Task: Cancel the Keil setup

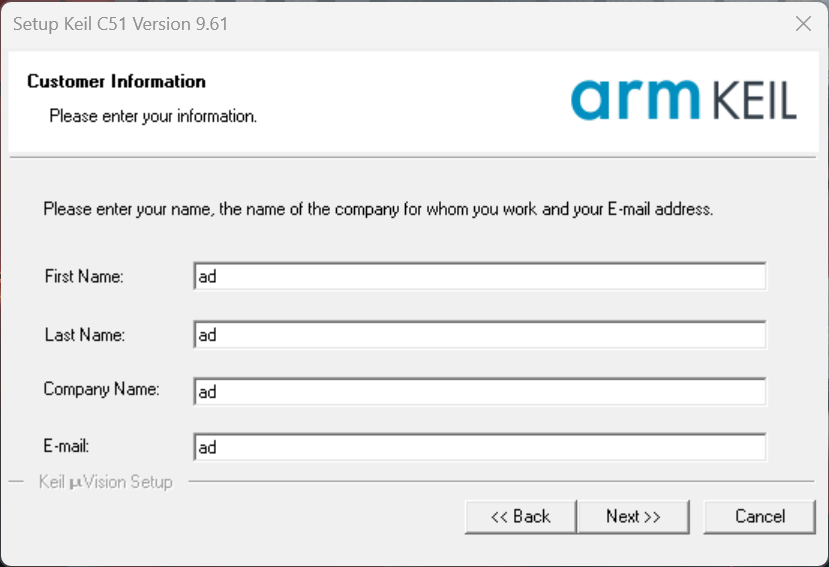Action: click(760, 516)
